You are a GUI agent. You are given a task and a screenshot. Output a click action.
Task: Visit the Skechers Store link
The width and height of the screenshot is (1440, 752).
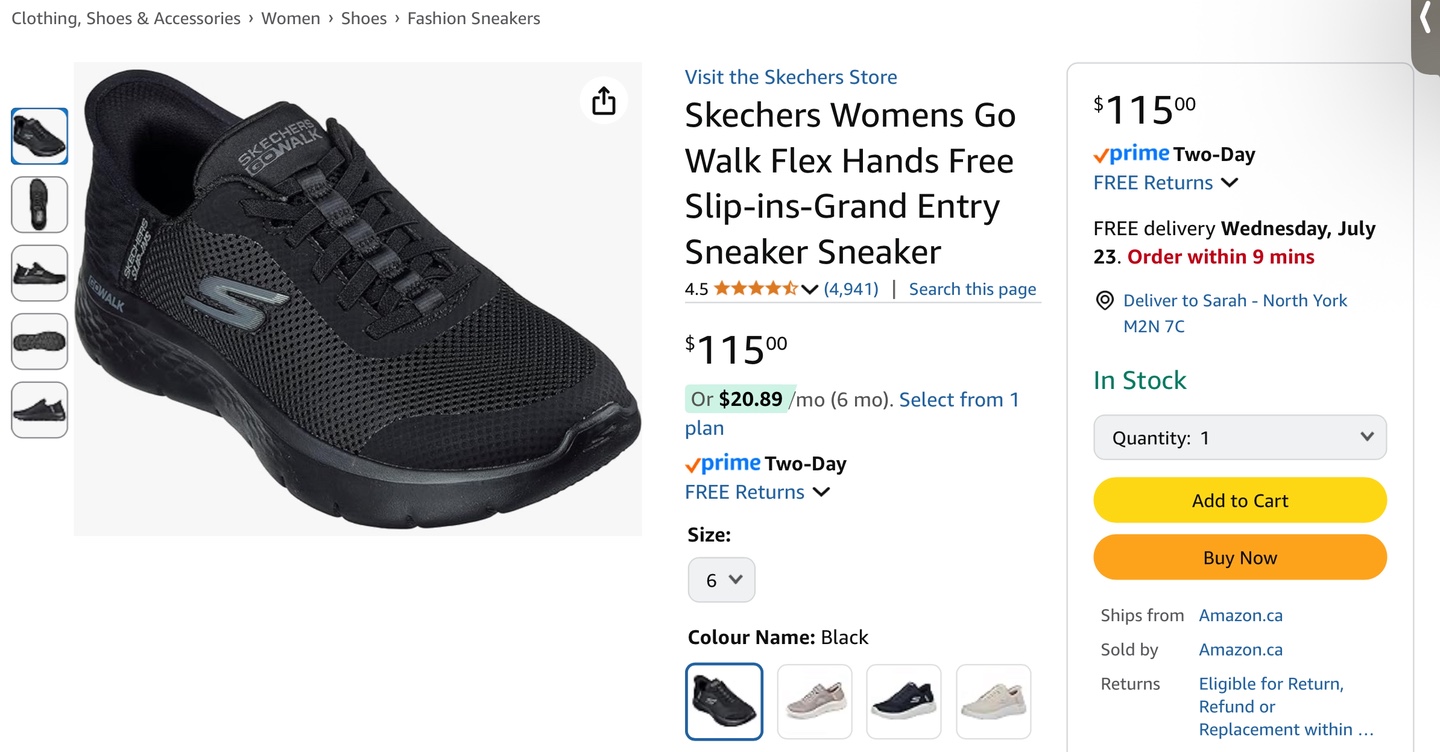790,77
